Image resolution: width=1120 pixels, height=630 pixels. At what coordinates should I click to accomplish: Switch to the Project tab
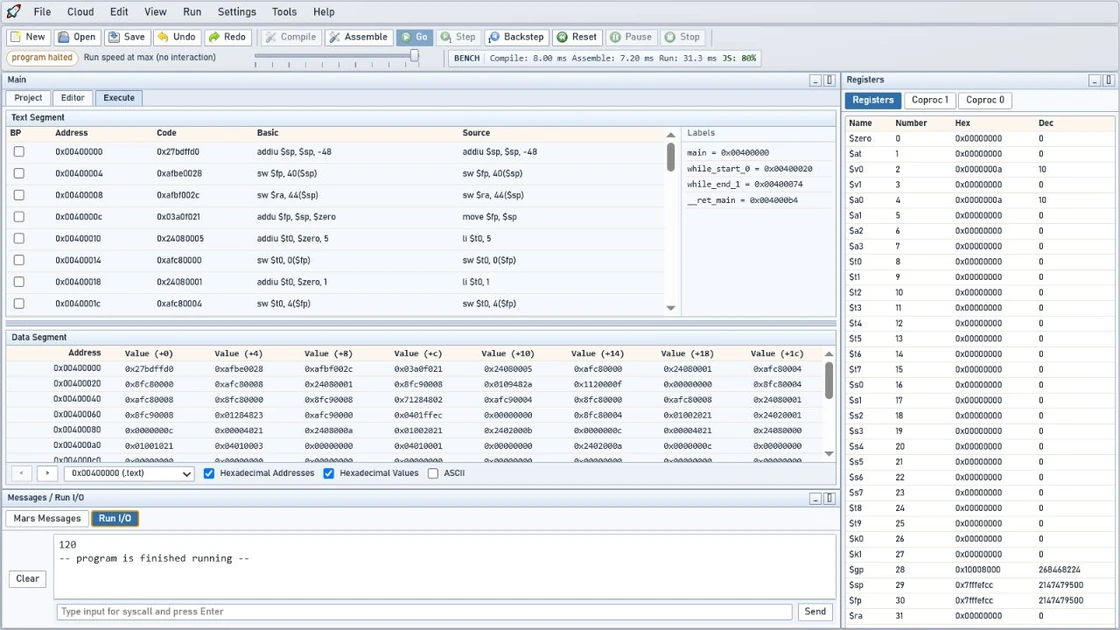pos(29,98)
